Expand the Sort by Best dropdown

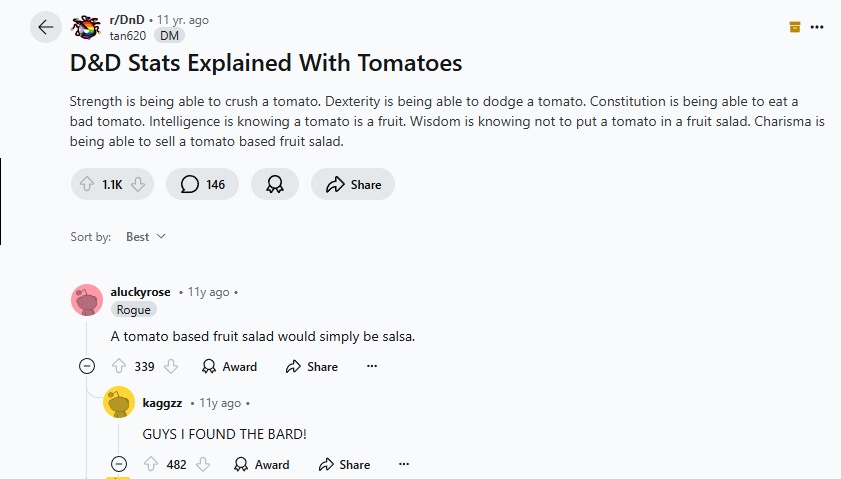[145, 237]
